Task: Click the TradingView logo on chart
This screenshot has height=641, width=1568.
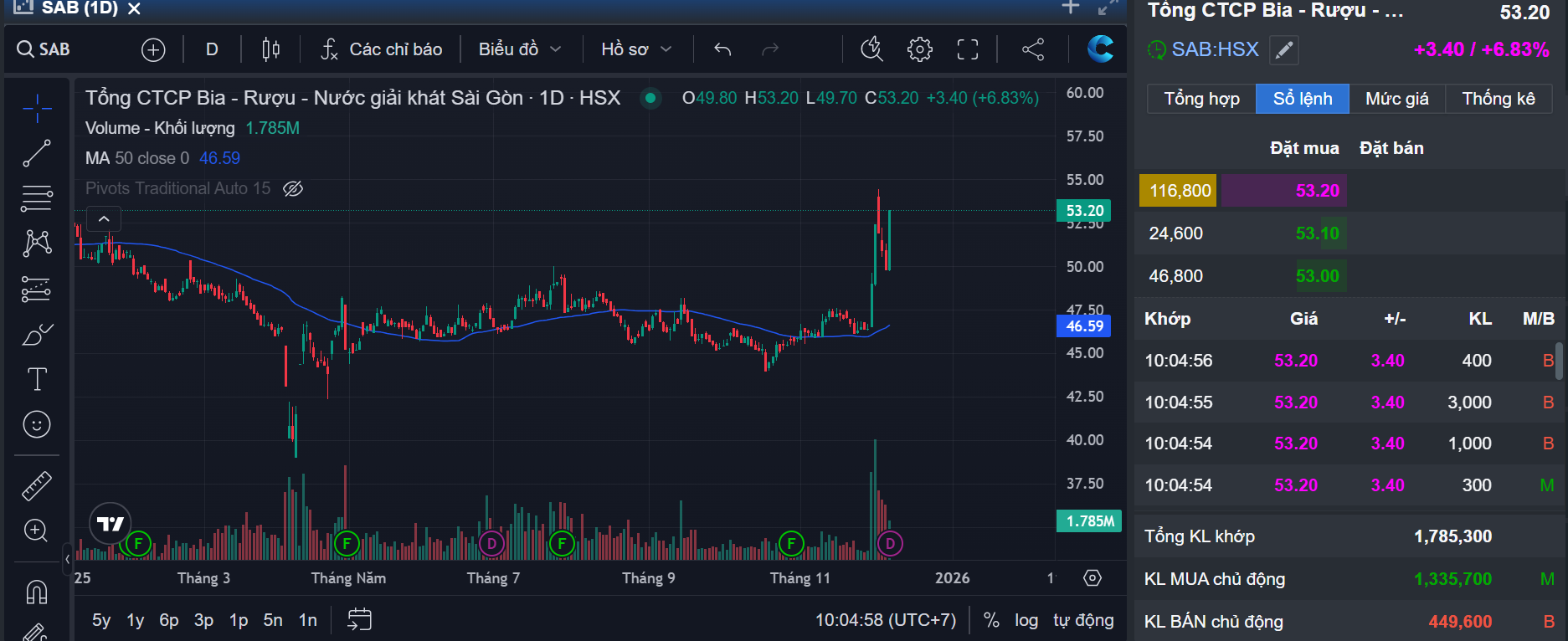Action: pos(111,524)
